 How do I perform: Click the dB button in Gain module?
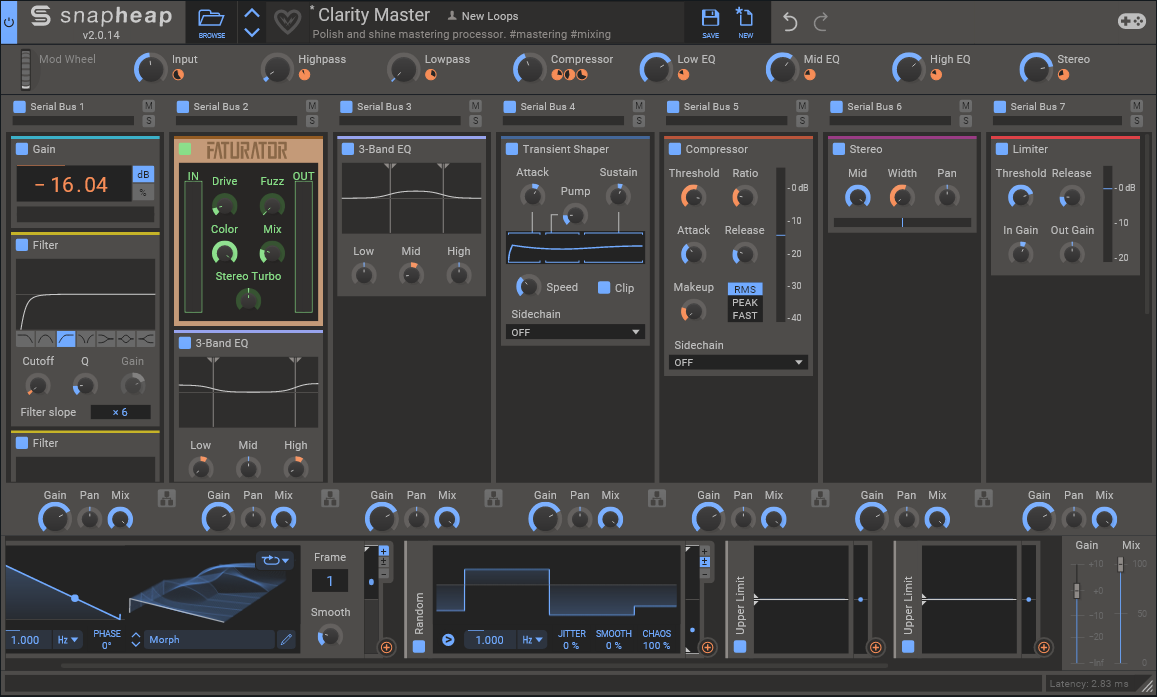(143, 174)
